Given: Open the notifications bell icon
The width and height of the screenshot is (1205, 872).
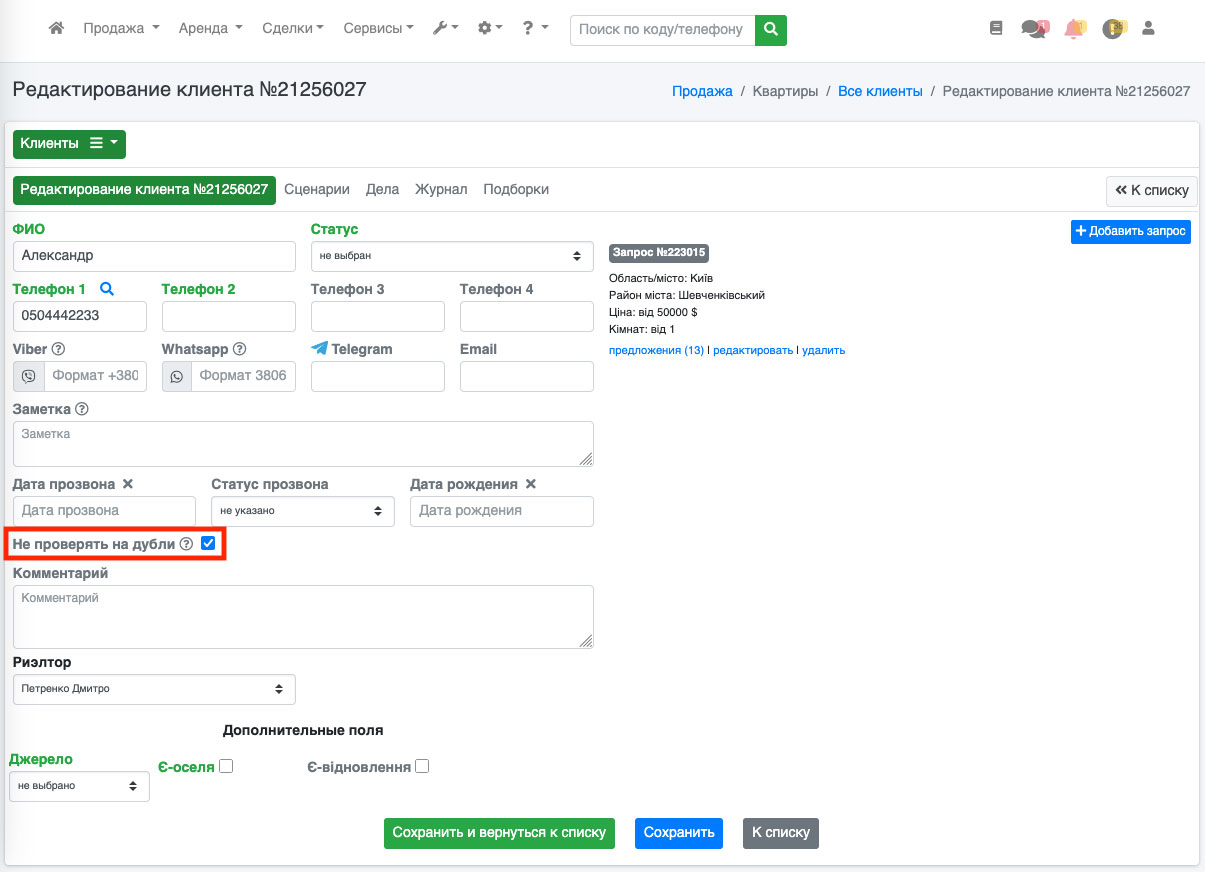Looking at the screenshot, I should pyautogui.click(x=1074, y=29).
